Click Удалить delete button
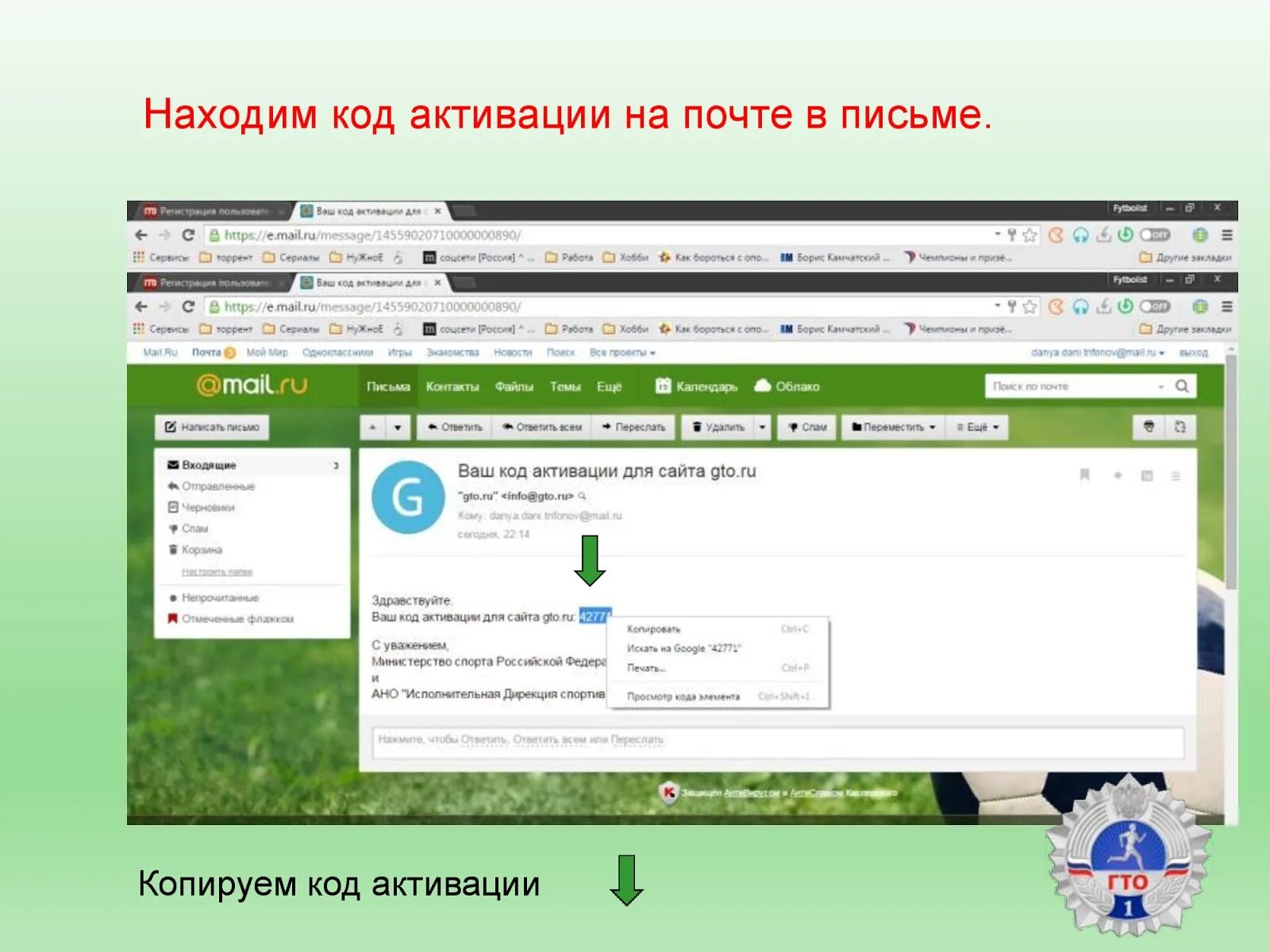The height and width of the screenshot is (952, 1270). 718,428
